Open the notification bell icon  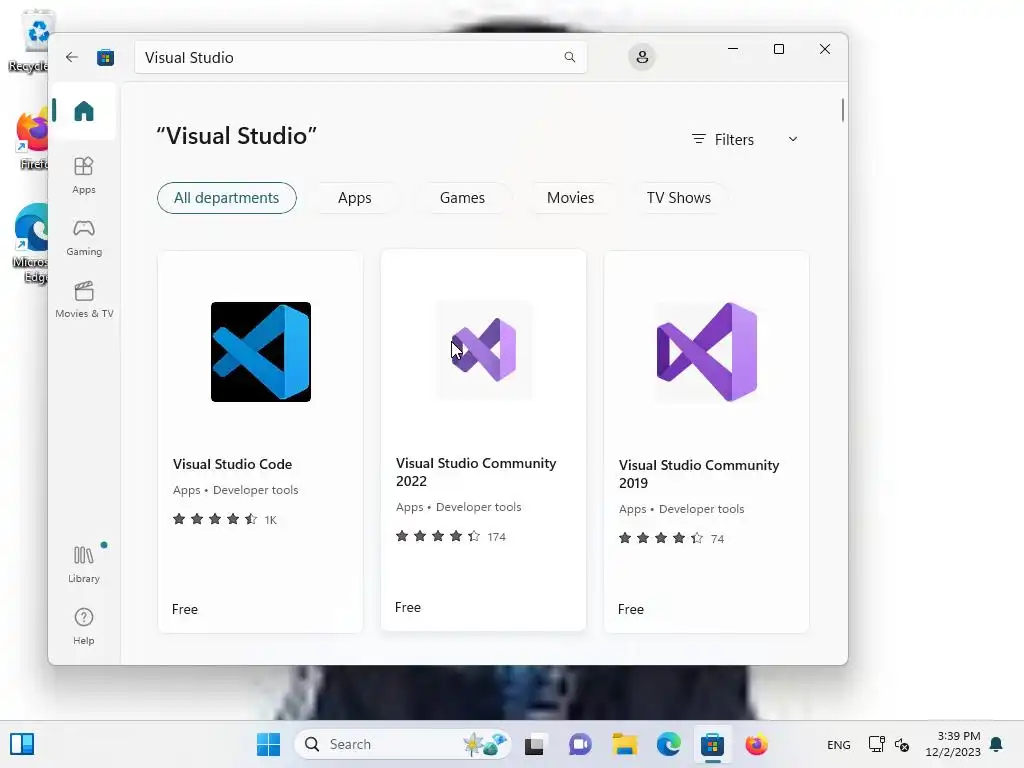pyautogui.click(x=997, y=744)
